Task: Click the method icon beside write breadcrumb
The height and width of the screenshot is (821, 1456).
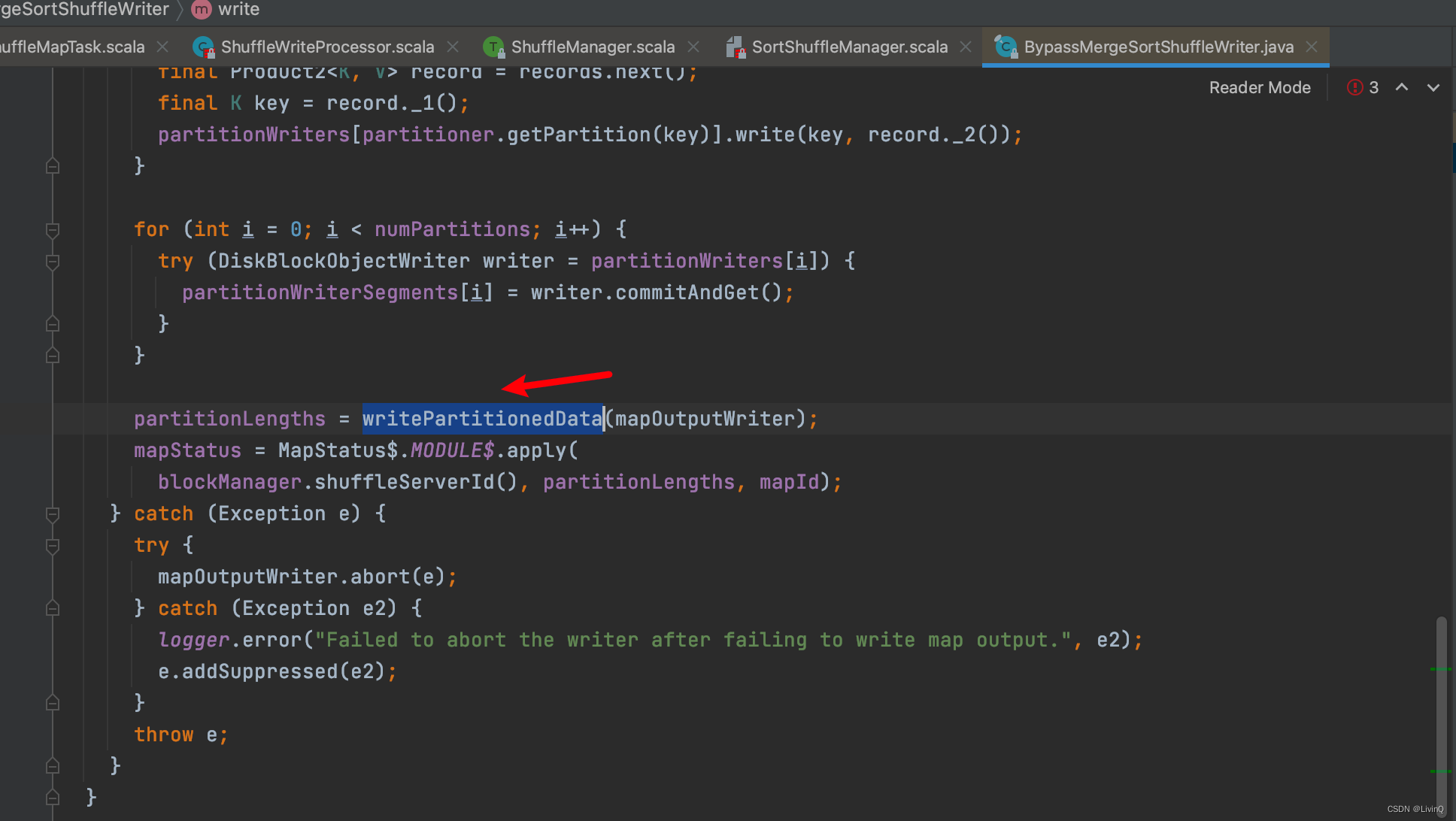Action: [x=201, y=10]
